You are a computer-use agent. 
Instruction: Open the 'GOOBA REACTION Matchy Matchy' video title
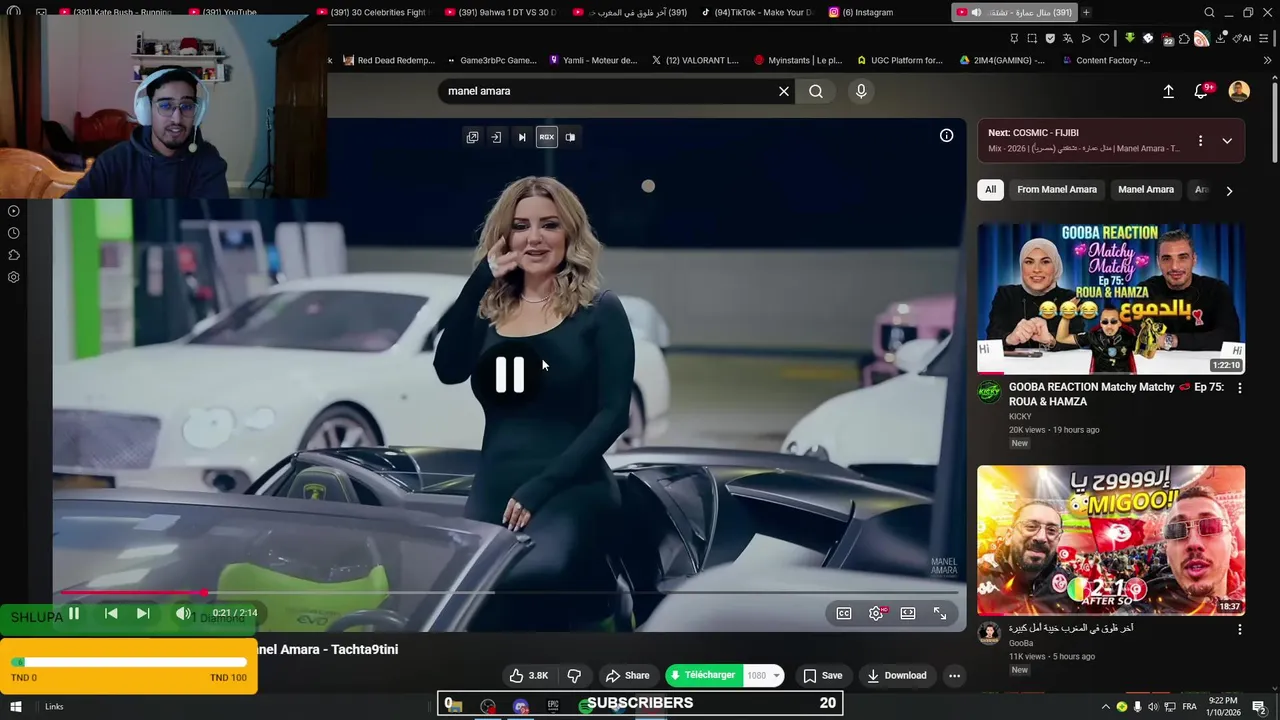[x=1116, y=394]
